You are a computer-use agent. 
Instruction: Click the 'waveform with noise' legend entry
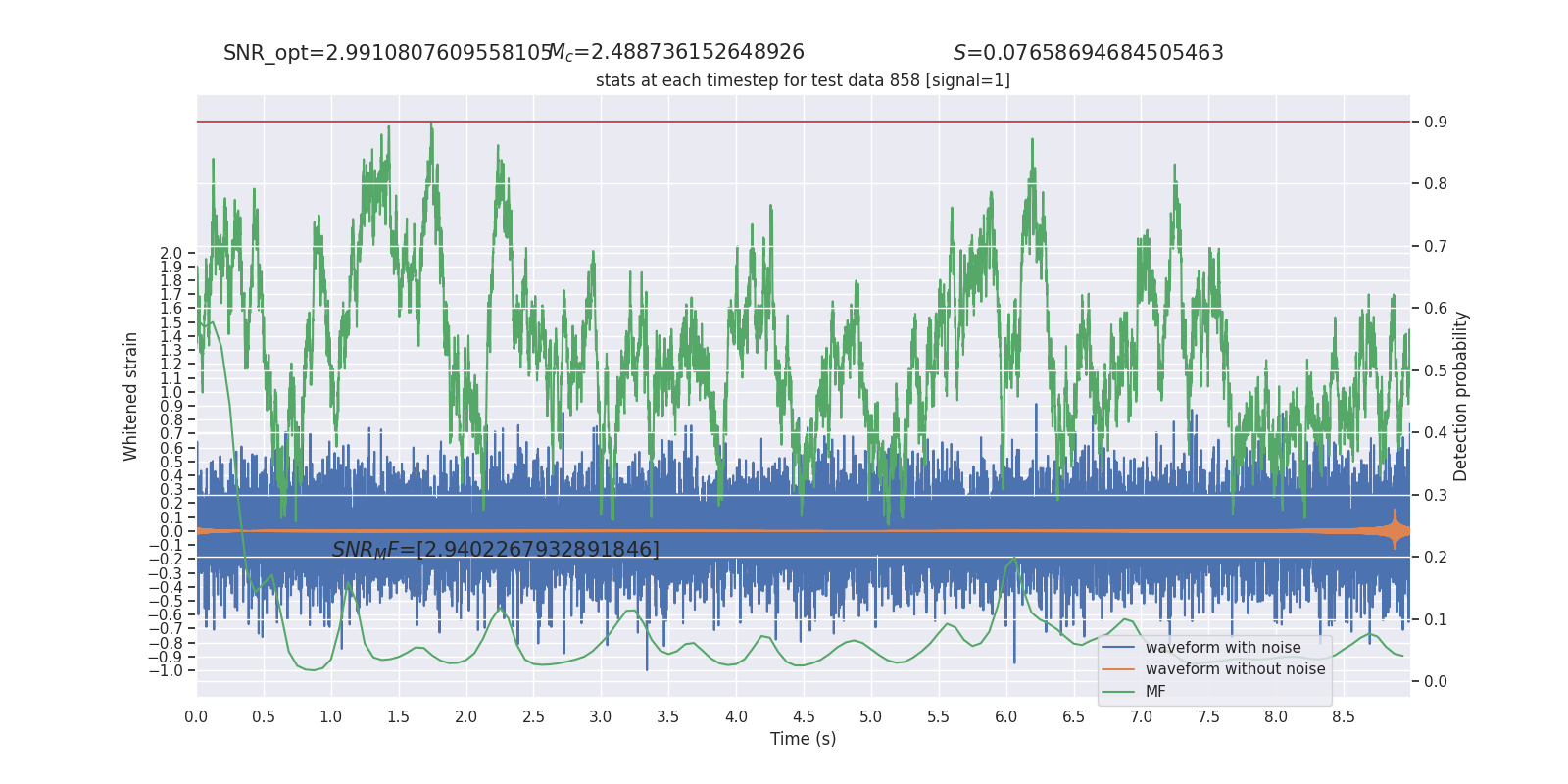tap(1223, 648)
